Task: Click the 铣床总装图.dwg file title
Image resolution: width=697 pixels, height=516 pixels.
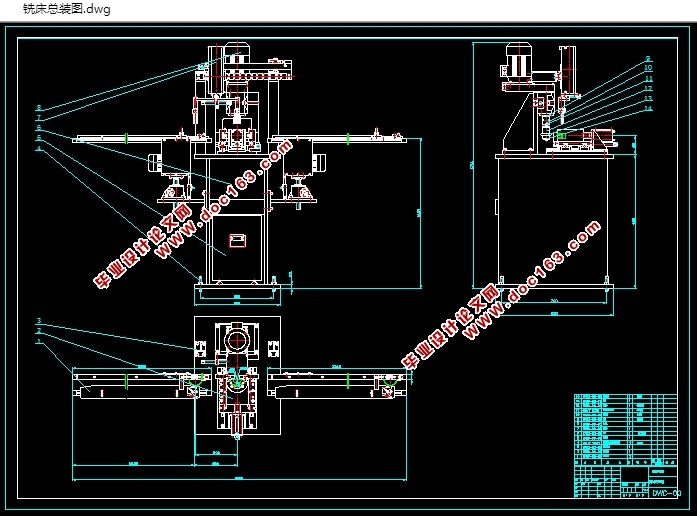Action: (67, 9)
